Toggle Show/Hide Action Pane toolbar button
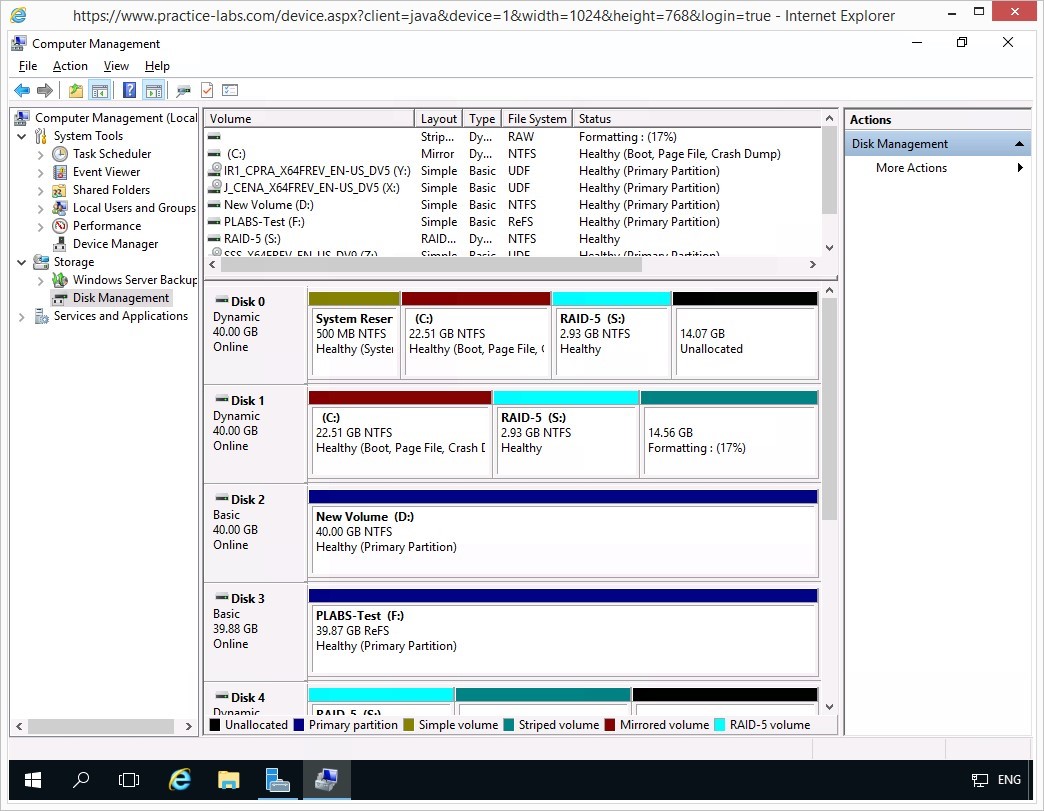The height and width of the screenshot is (811, 1044). pos(153,91)
